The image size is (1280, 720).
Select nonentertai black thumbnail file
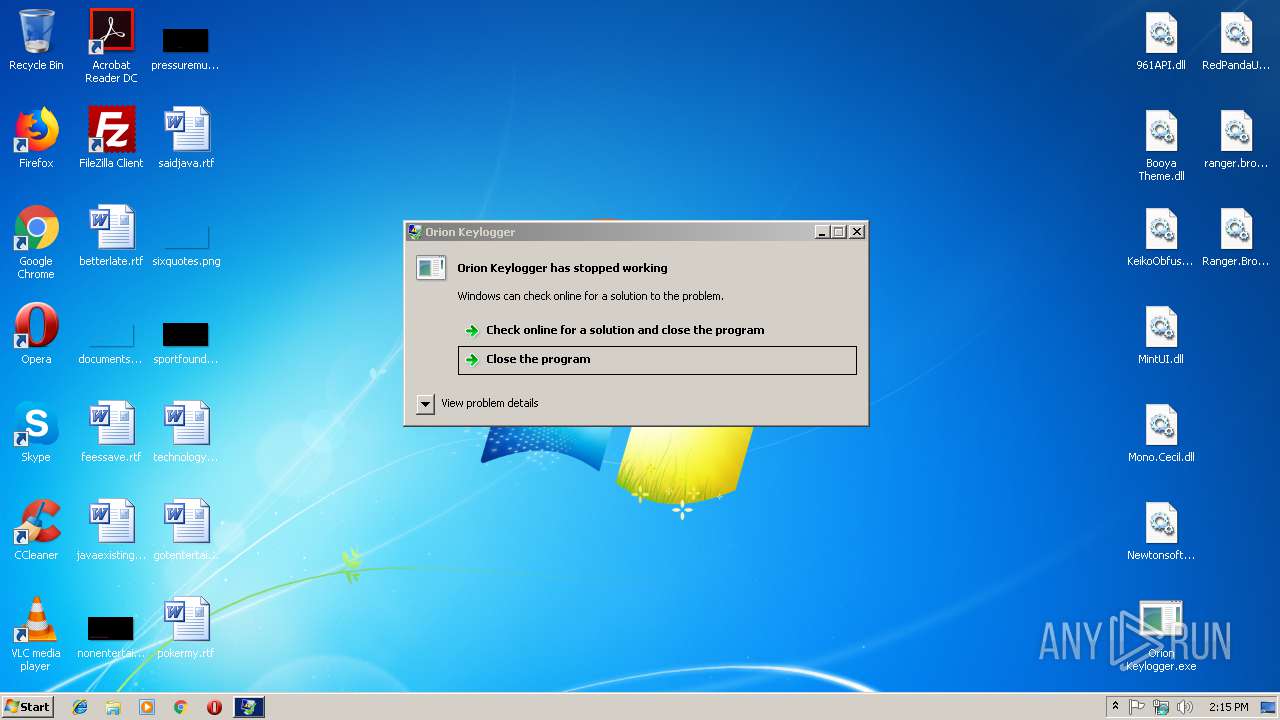pos(111,638)
